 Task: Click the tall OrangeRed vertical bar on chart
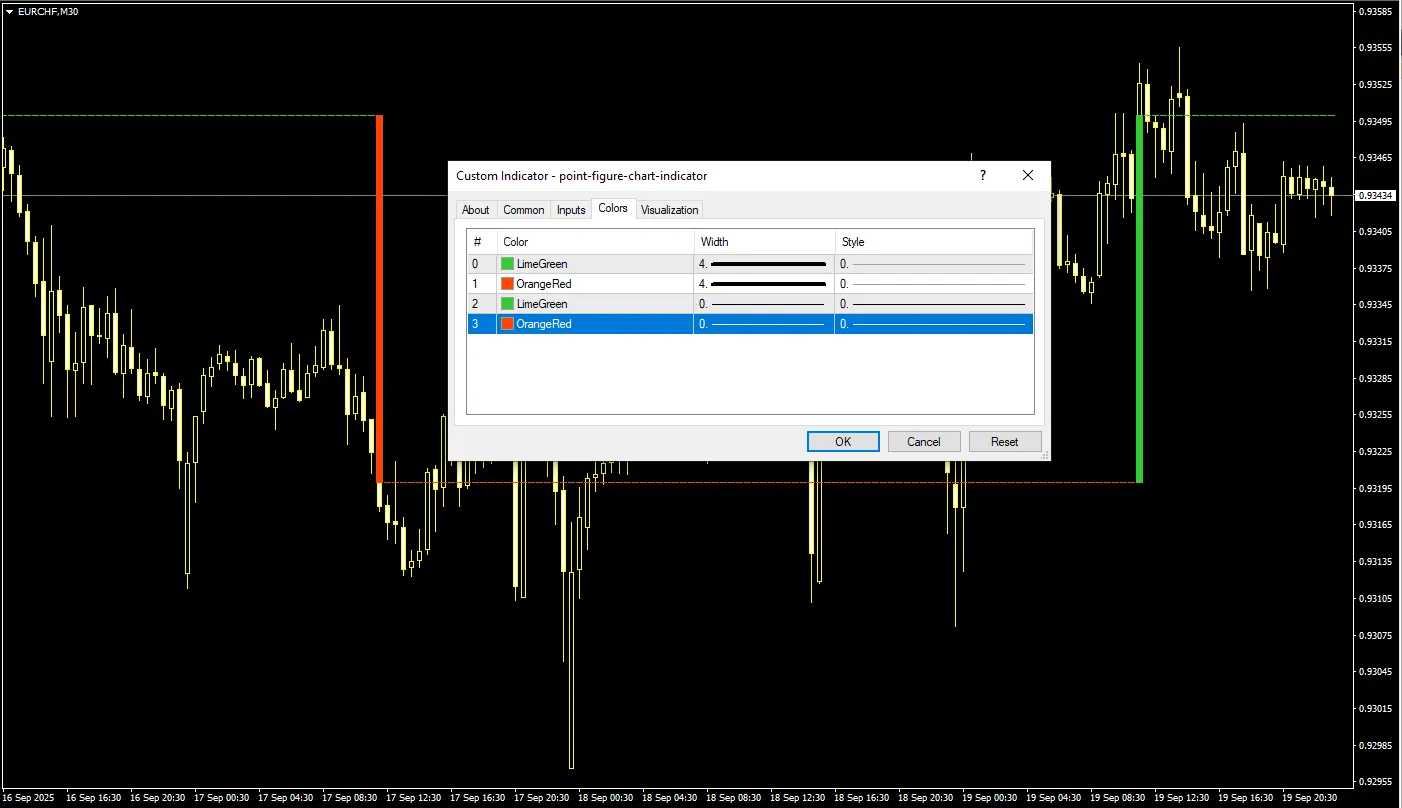point(380,298)
